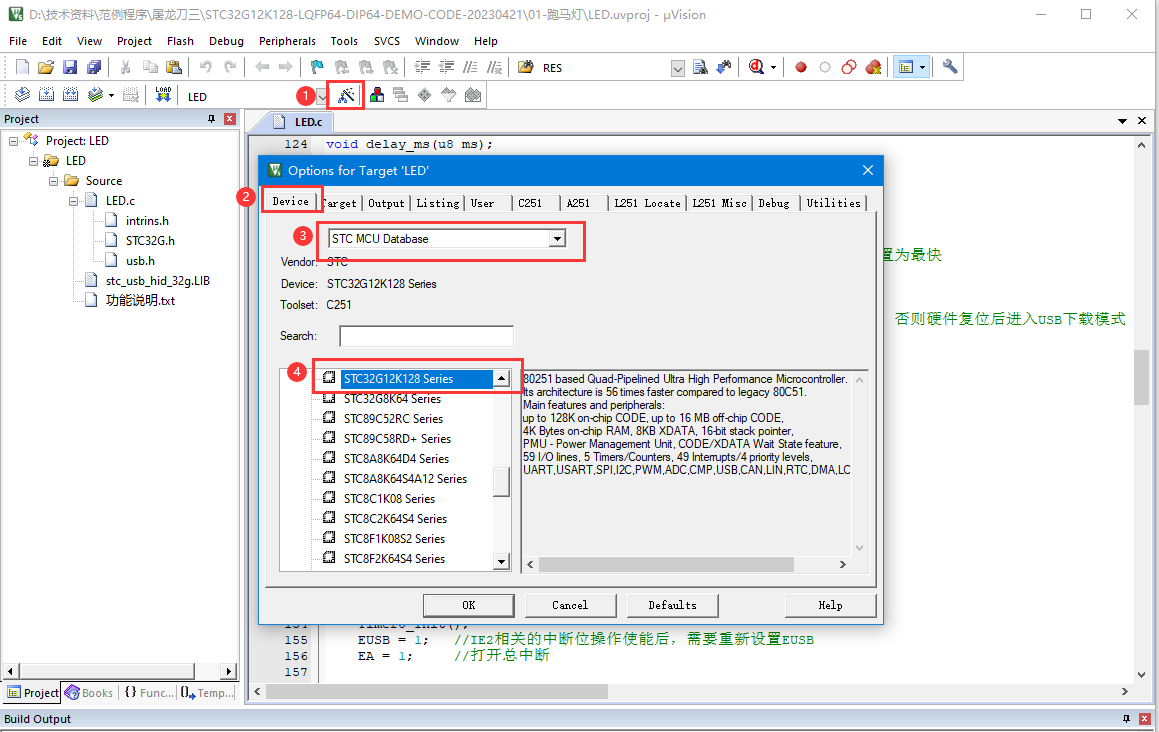
Task: Click the device Search input field
Action: coord(426,336)
